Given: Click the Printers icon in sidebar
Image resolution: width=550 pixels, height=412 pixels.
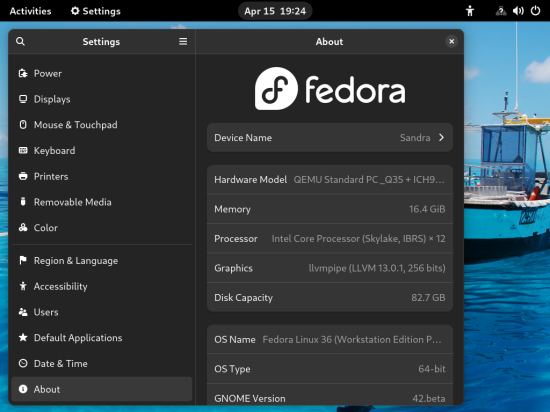Looking at the screenshot, I should 23,176.
